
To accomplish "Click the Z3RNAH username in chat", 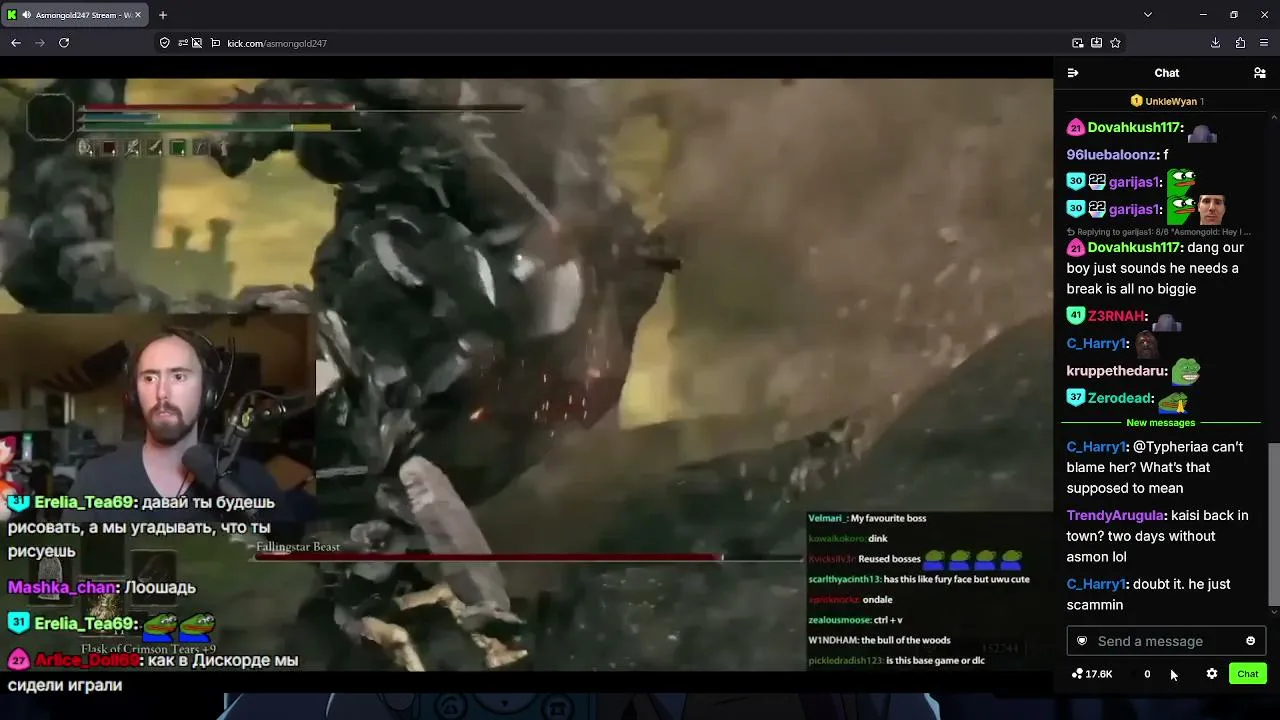I will (1116, 316).
